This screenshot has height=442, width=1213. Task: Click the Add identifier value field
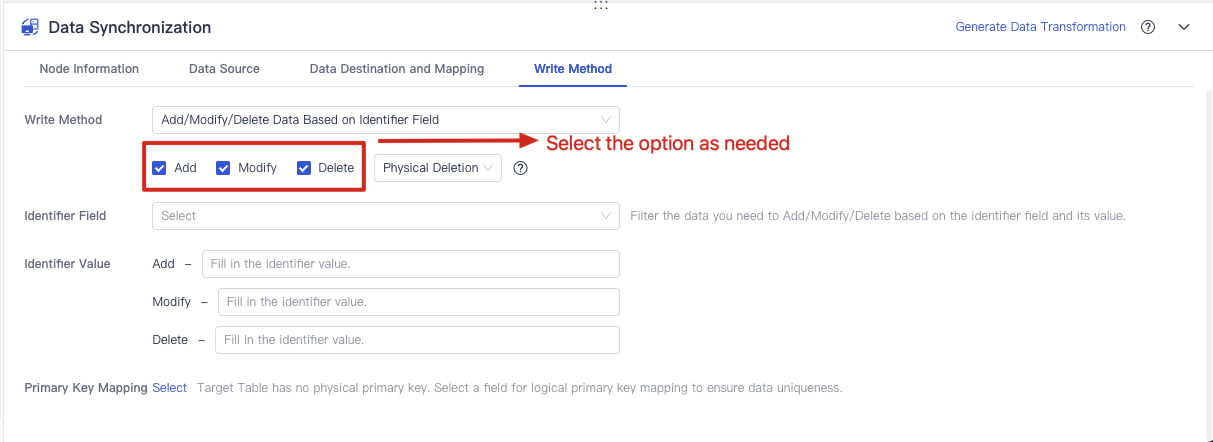[x=411, y=264]
